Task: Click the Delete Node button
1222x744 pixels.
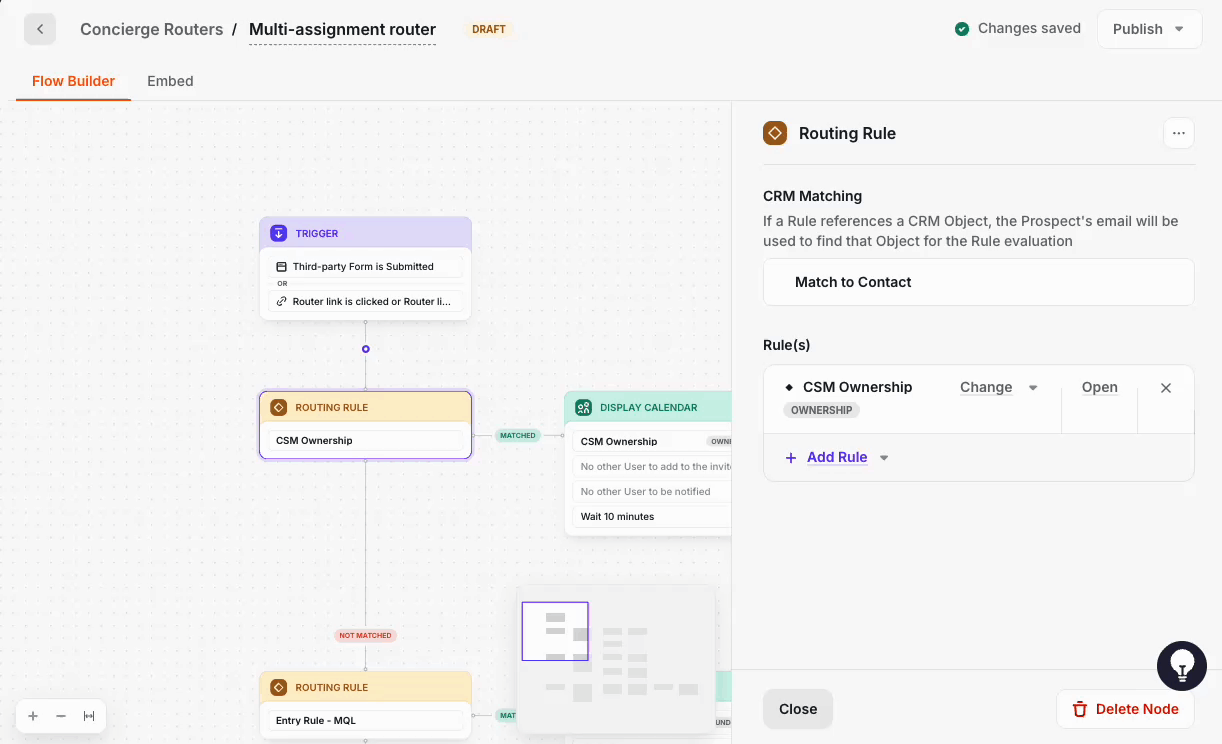Action: (1125, 709)
